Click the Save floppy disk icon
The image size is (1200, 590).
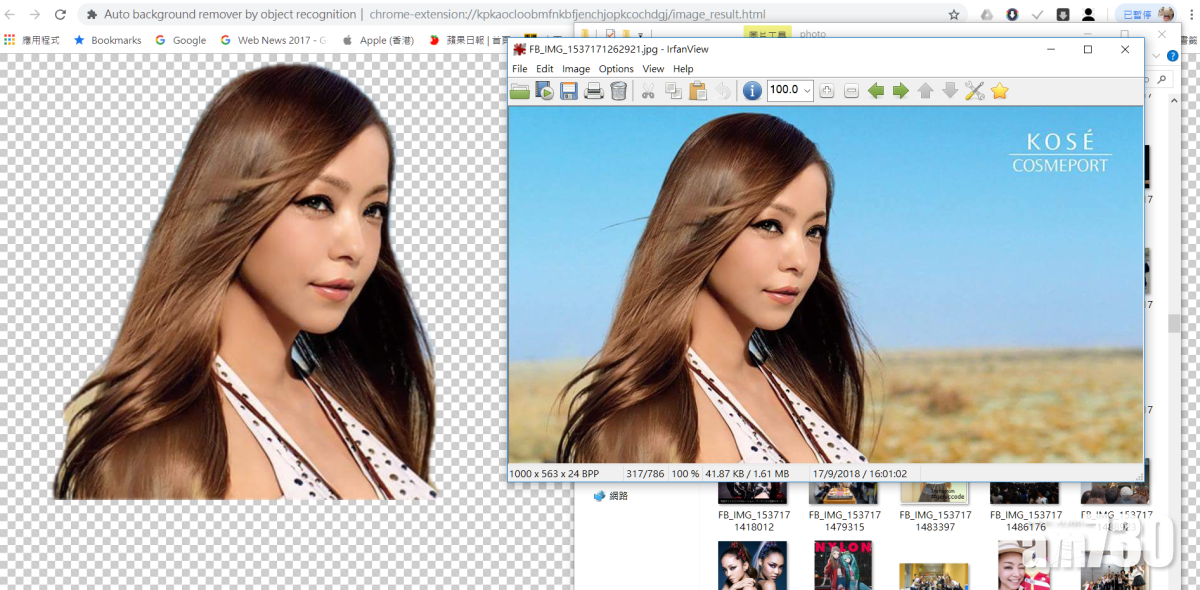(569, 91)
